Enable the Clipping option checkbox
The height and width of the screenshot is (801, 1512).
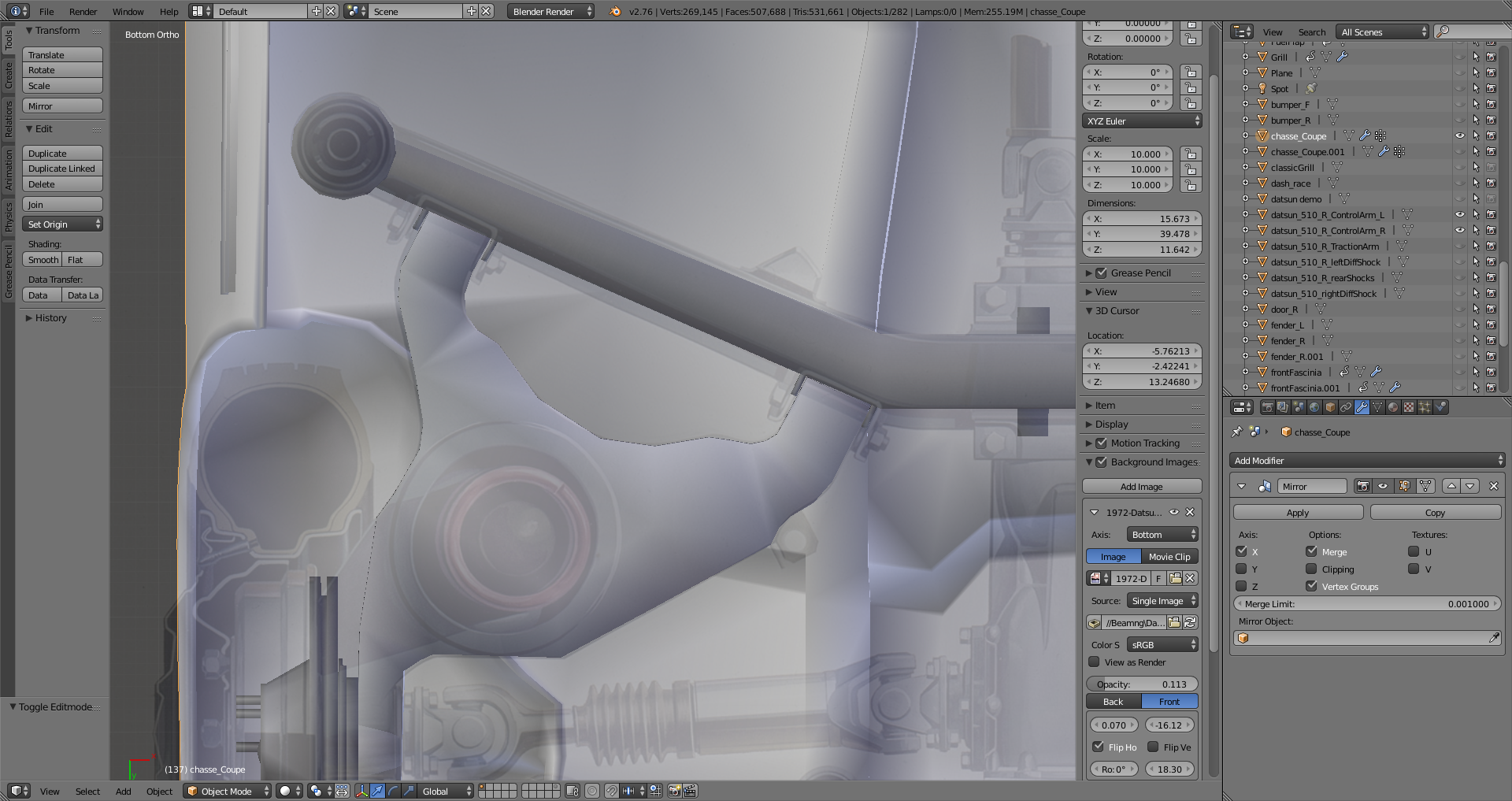(x=1311, y=569)
